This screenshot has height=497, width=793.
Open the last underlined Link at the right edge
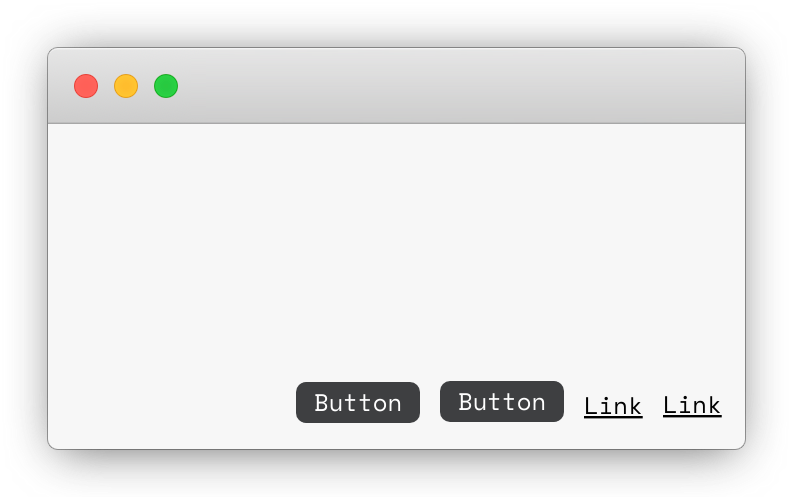point(692,405)
